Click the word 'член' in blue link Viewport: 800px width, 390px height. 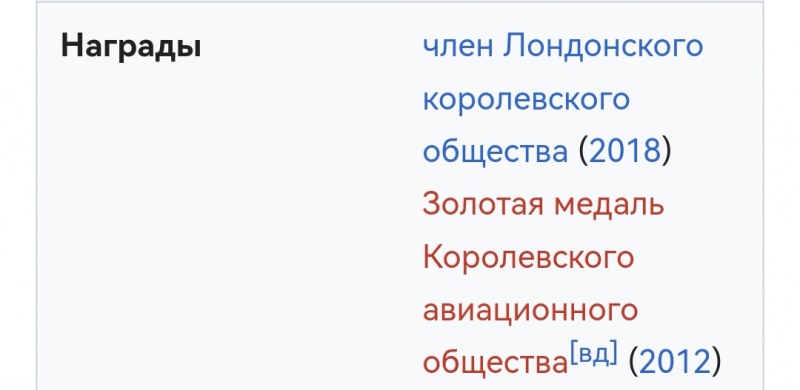pyautogui.click(x=458, y=46)
